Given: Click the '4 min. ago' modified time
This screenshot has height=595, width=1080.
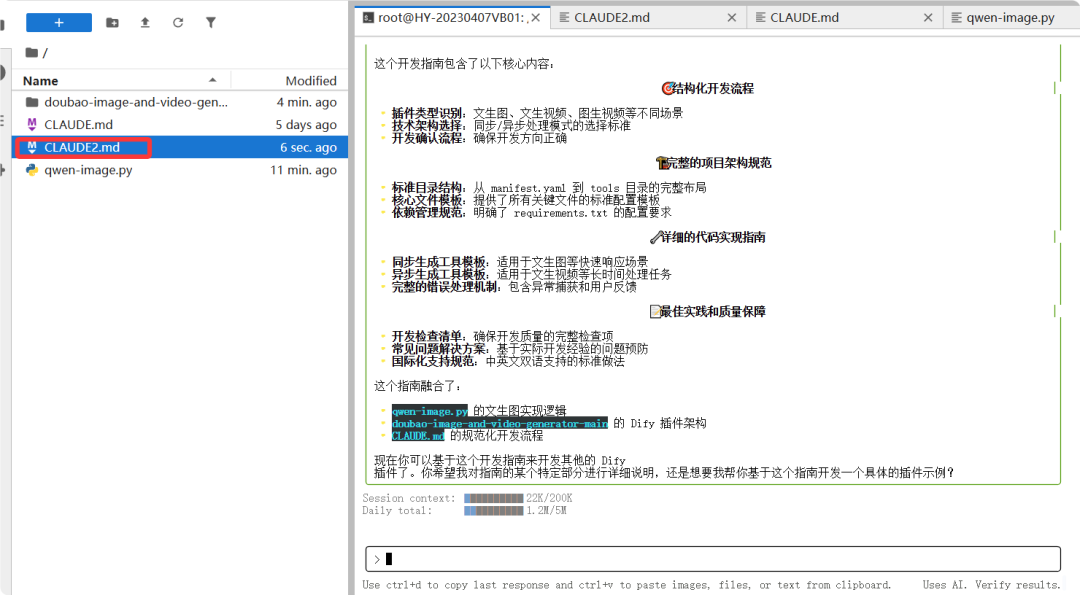Looking at the screenshot, I should tap(307, 102).
